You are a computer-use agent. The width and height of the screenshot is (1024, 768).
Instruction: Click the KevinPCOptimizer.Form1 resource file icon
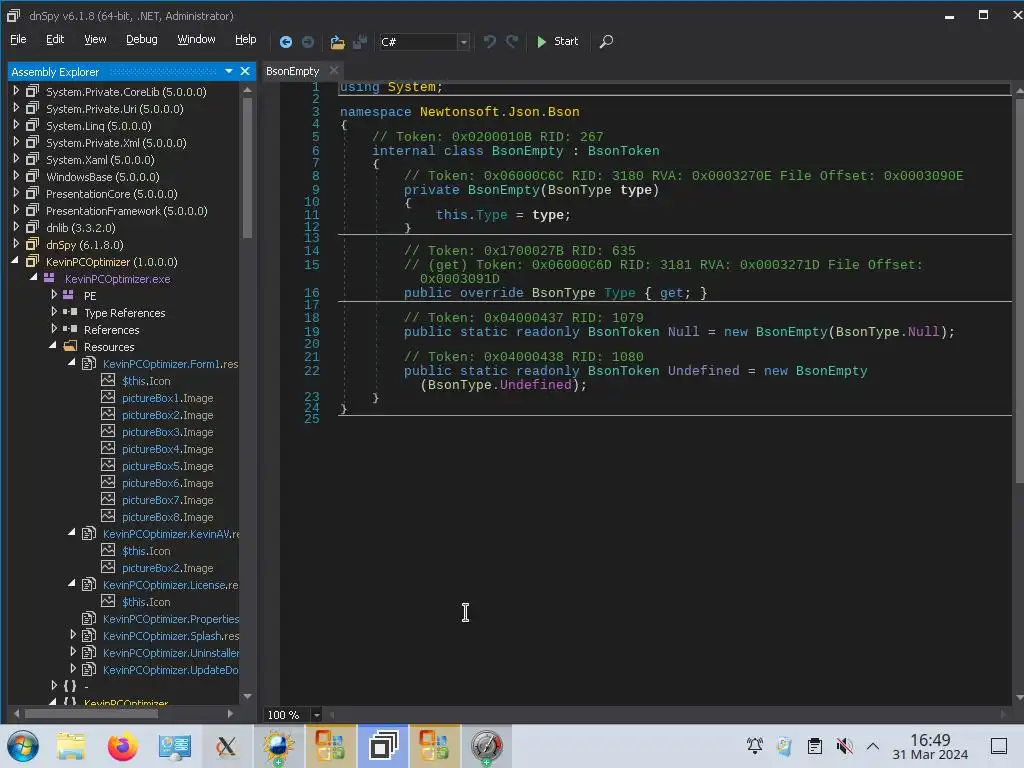[89, 363]
